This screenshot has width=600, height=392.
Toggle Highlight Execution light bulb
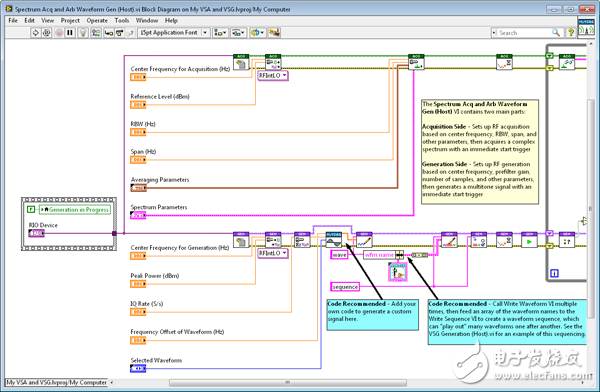(x=83, y=33)
